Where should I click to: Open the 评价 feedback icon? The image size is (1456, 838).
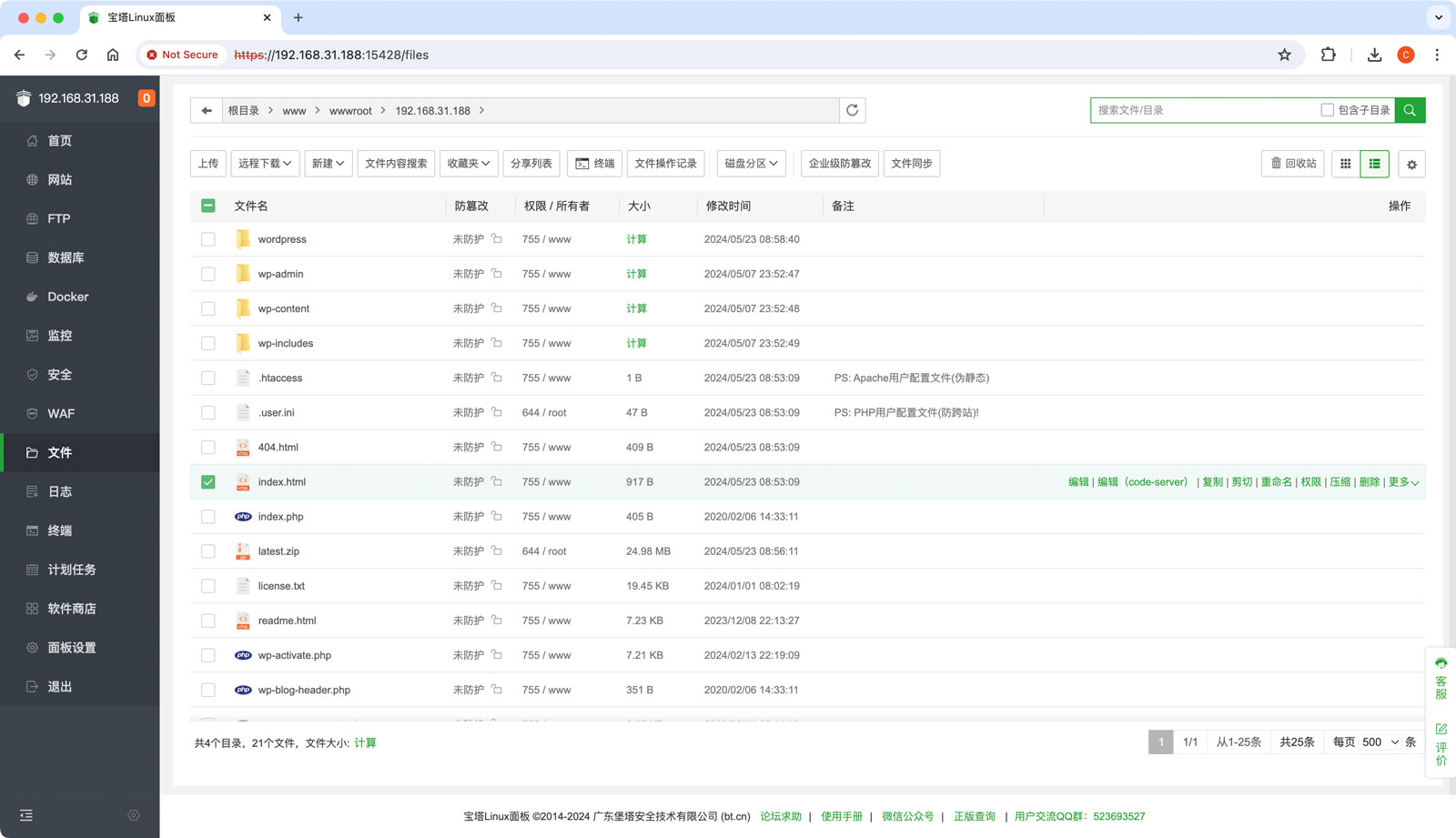[1441, 744]
